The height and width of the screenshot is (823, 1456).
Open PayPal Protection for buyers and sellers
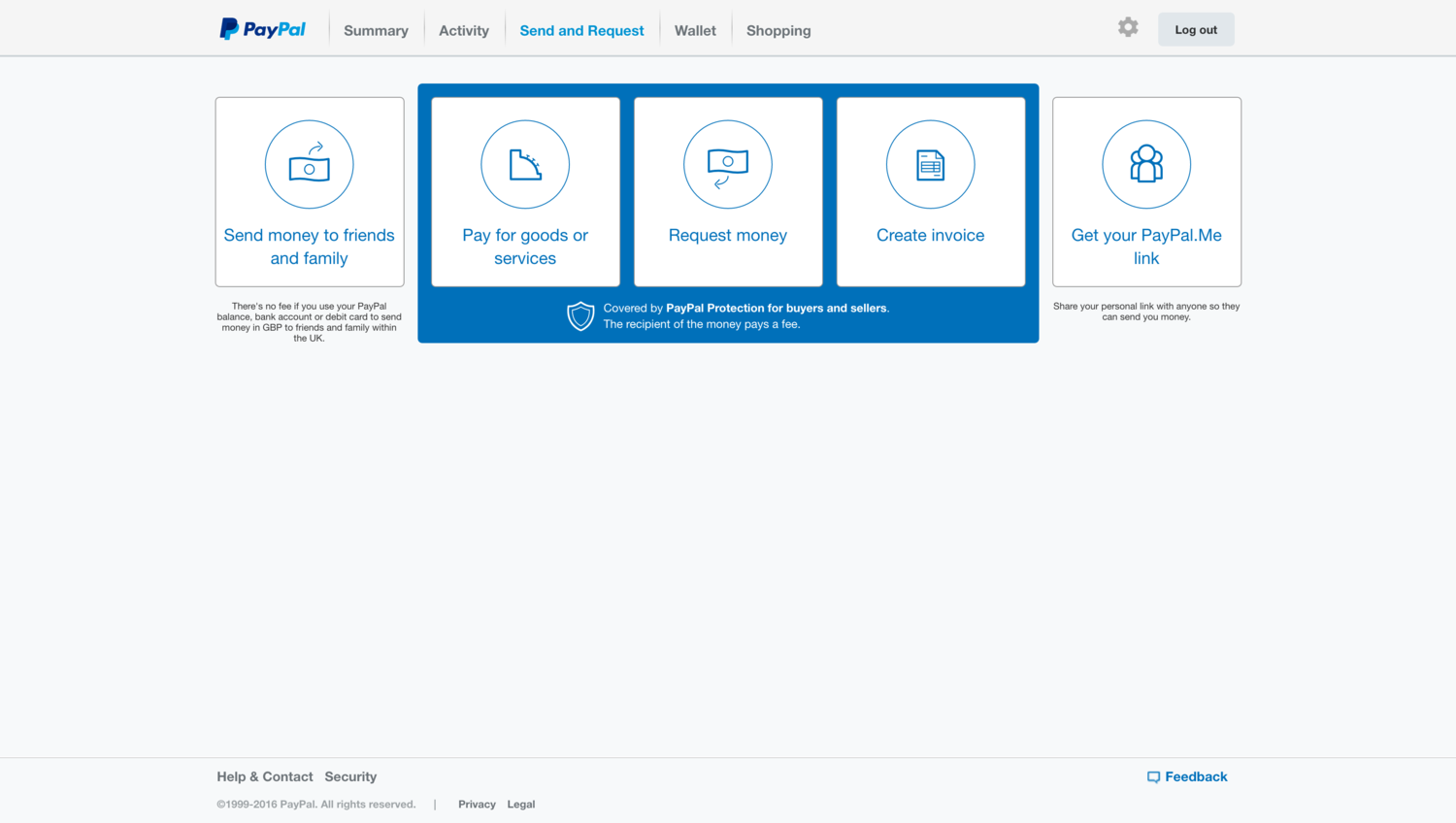tap(777, 308)
